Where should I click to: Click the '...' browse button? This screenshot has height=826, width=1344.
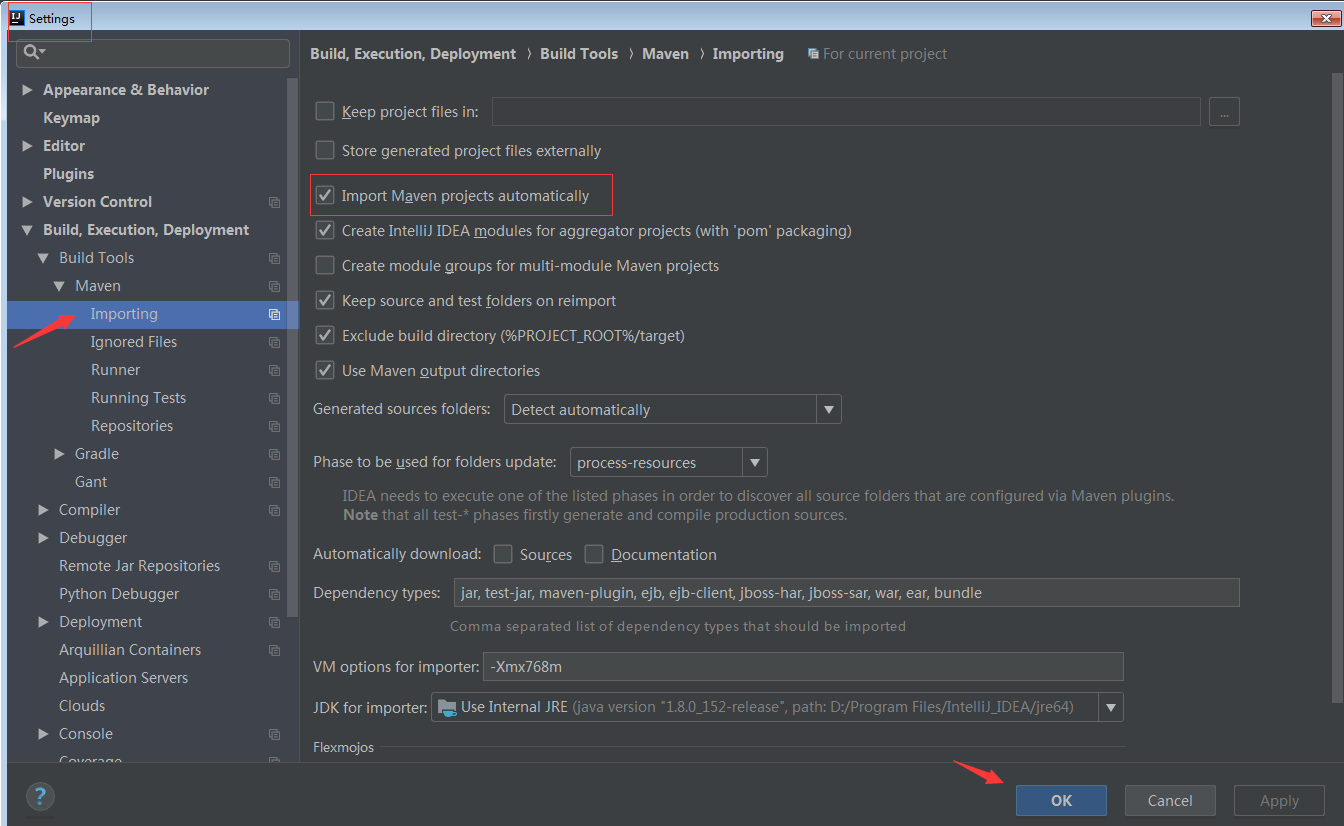[1224, 111]
